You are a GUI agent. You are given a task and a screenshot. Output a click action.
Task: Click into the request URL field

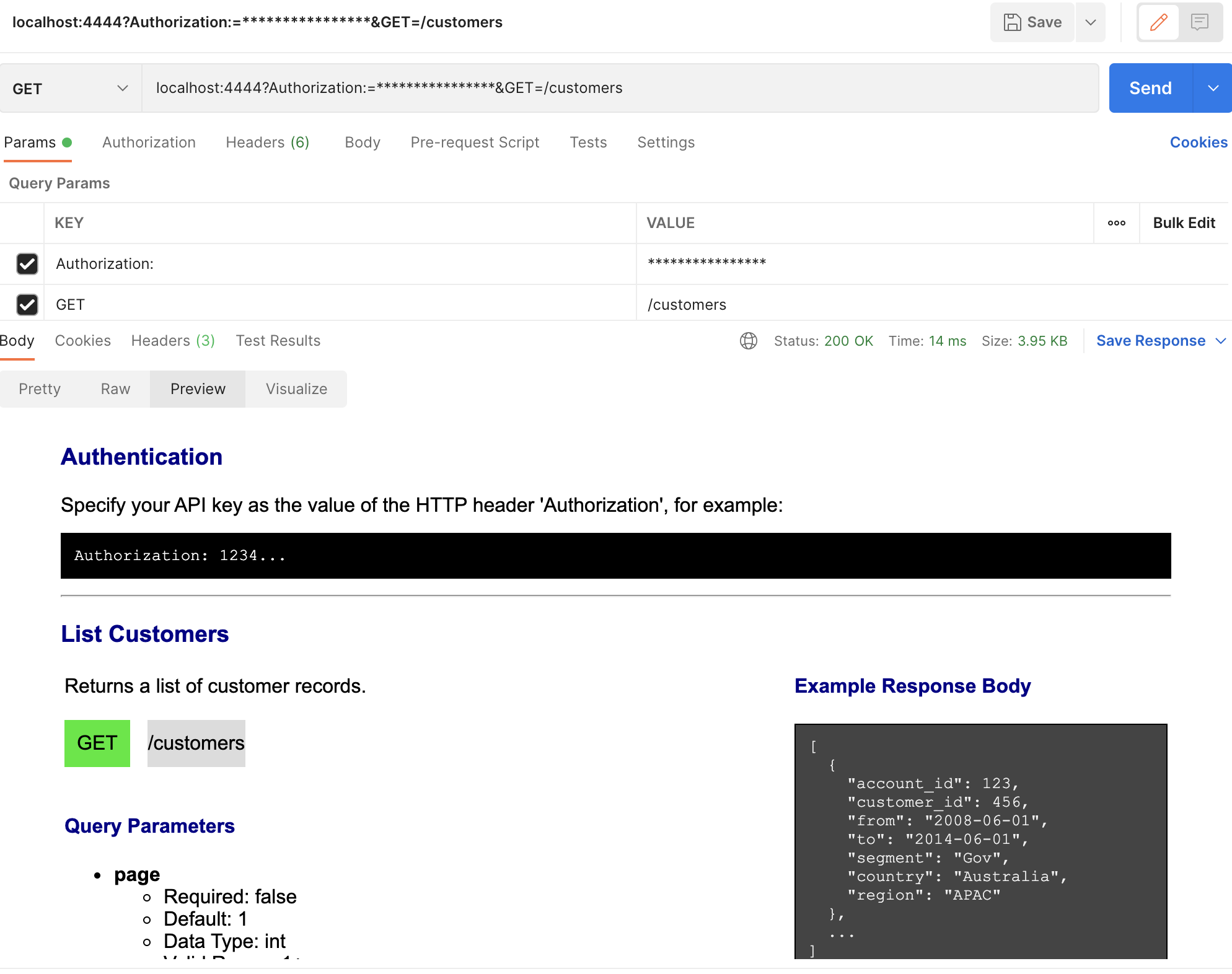(x=620, y=88)
